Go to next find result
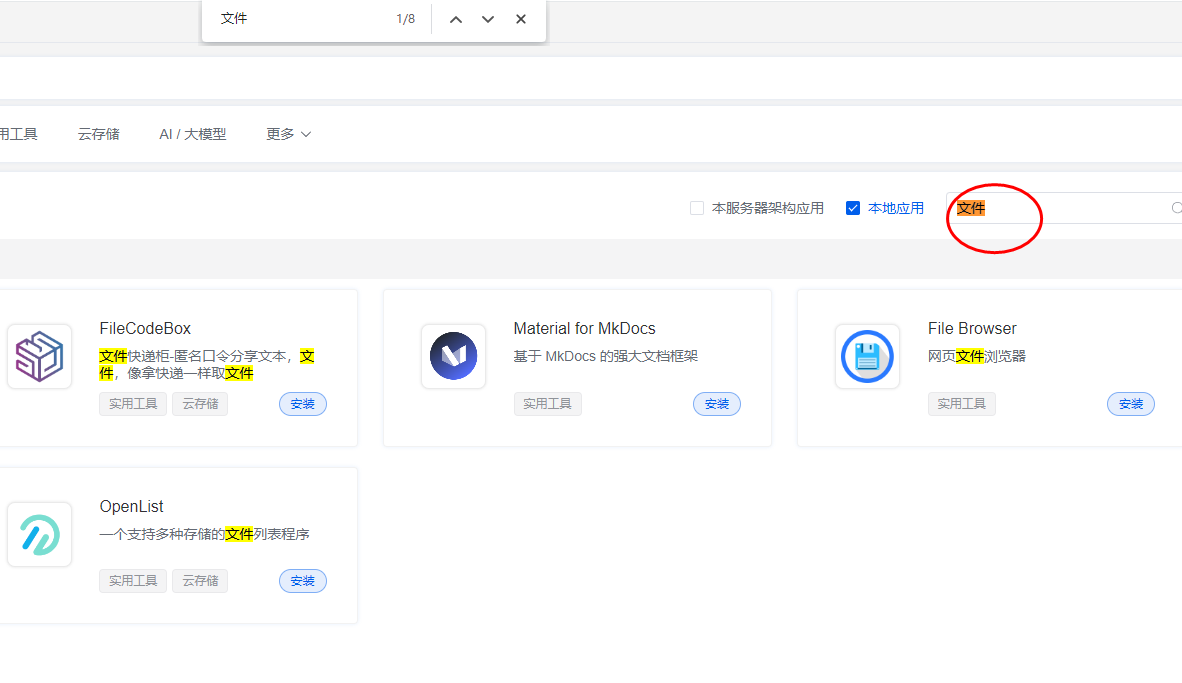1182x683 pixels. pos(488,20)
